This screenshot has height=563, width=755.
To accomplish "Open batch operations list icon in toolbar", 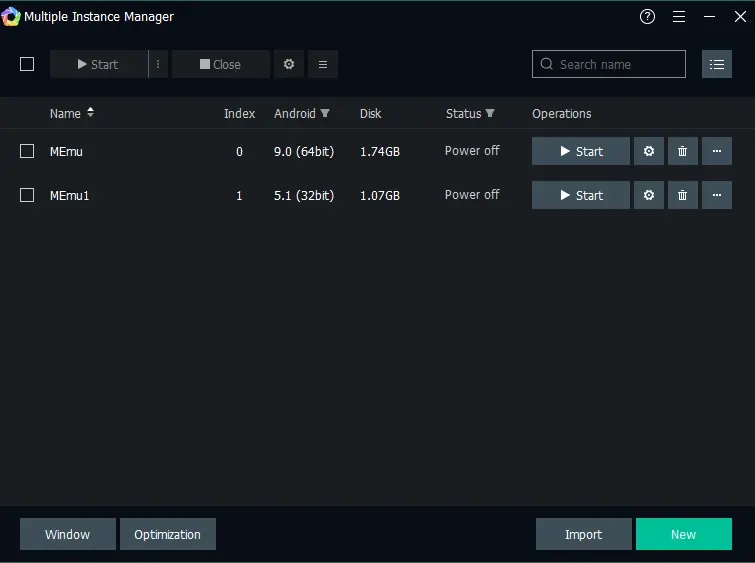I will (323, 64).
